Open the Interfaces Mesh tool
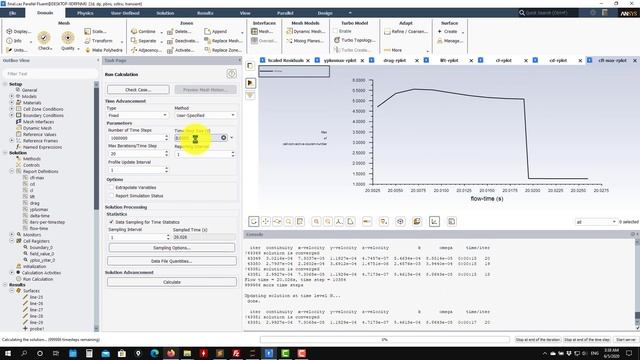This screenshot has height=360, width=640. (x=262, y=31)
